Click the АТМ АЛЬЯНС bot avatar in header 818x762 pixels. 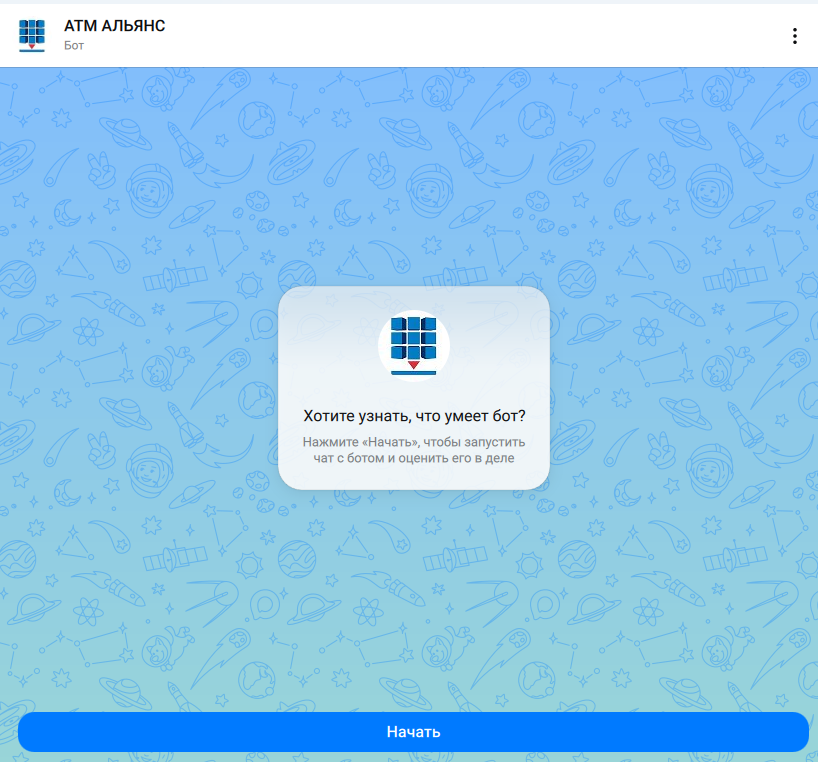(x=32, y=35)
